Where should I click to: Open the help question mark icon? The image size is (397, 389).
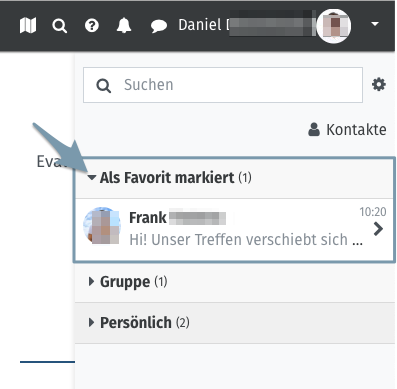92,25
